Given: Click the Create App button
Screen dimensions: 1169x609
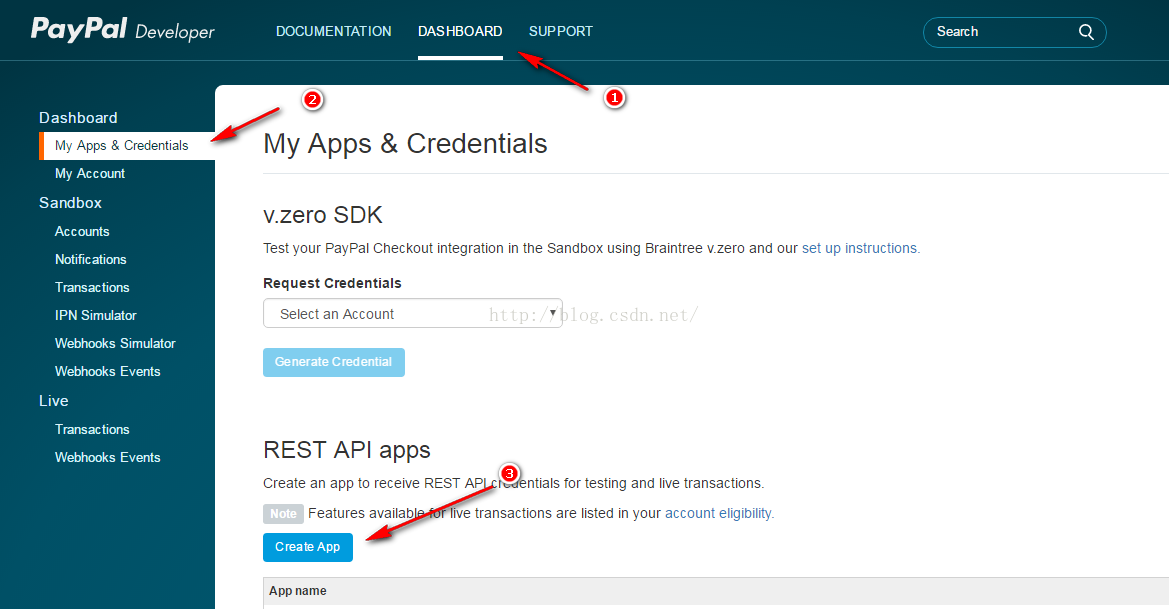Looking at the screenshot, I should tap(308, 547).
